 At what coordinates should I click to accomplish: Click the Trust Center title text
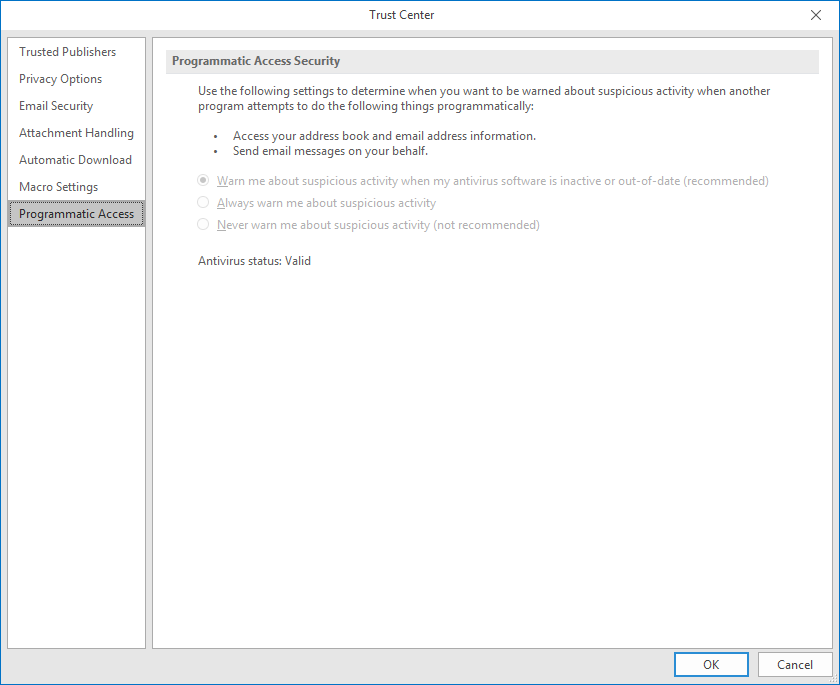(x=402, y=15)
